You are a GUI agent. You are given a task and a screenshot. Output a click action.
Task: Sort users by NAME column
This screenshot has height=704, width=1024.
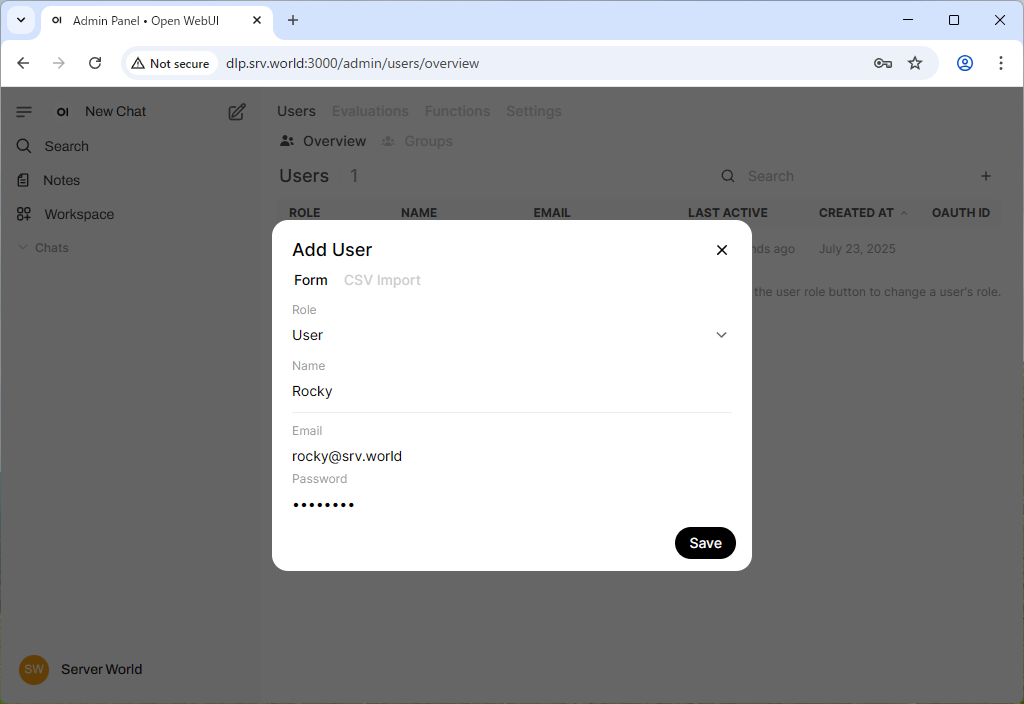[x=419, y=213]
